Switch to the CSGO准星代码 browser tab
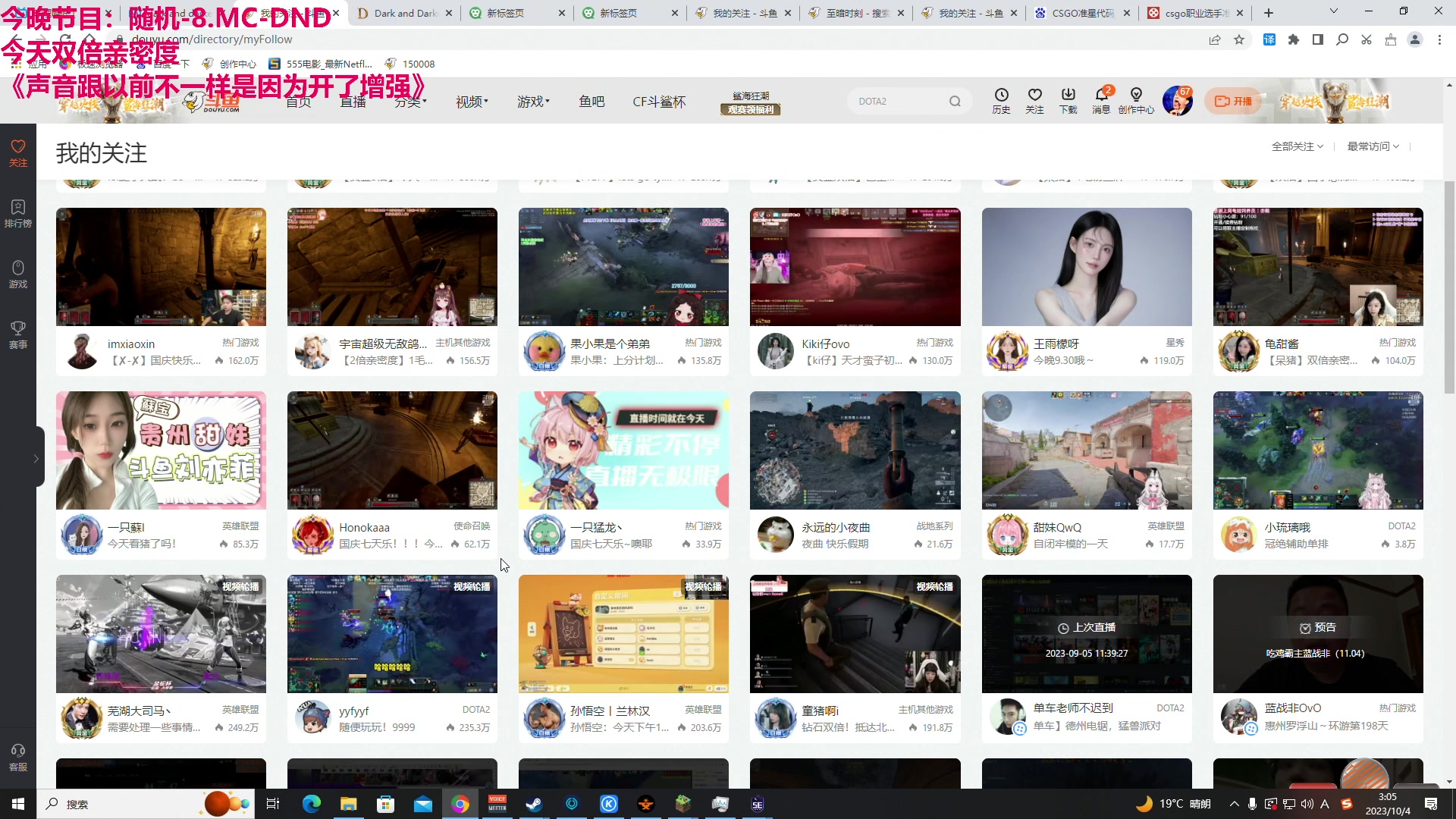The height and width of the screenshot is (819, 1456). 1082,13
